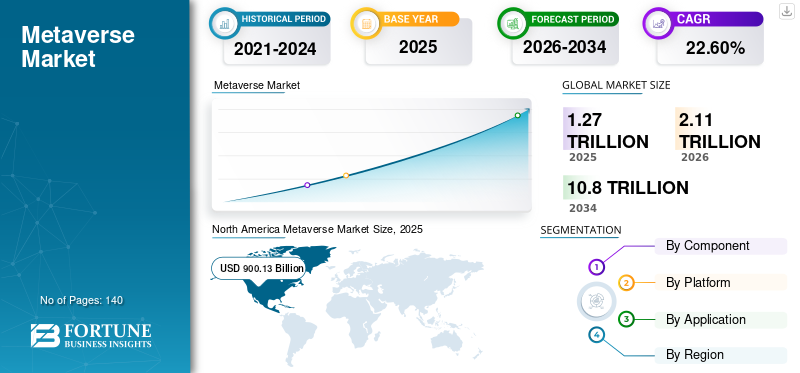Click the CAGR purple growth icon
This screenshot has width=800, height=373.
point(657,23)
